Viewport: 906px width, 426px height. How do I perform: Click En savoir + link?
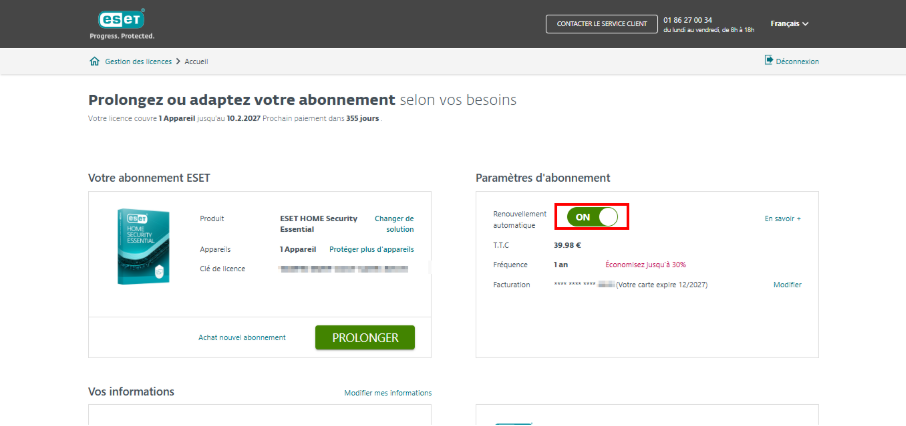[783, 218]
